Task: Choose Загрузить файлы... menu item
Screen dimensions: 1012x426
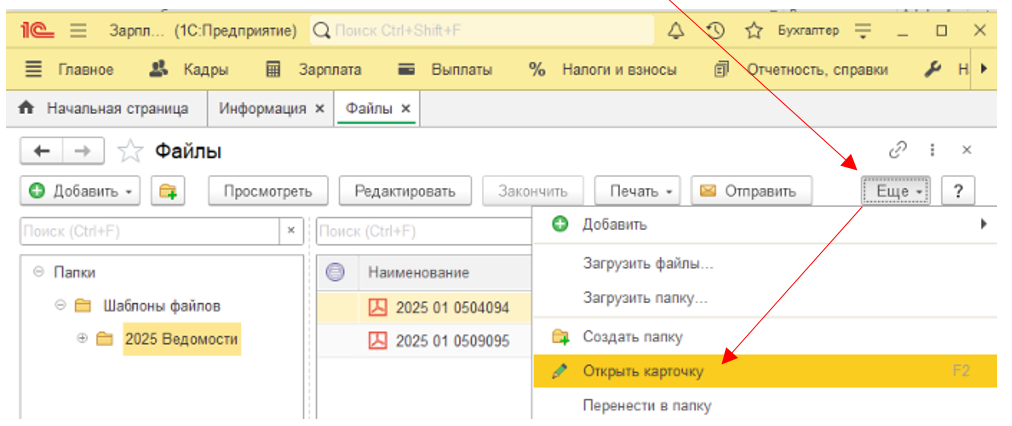Action: coord(765,264)
